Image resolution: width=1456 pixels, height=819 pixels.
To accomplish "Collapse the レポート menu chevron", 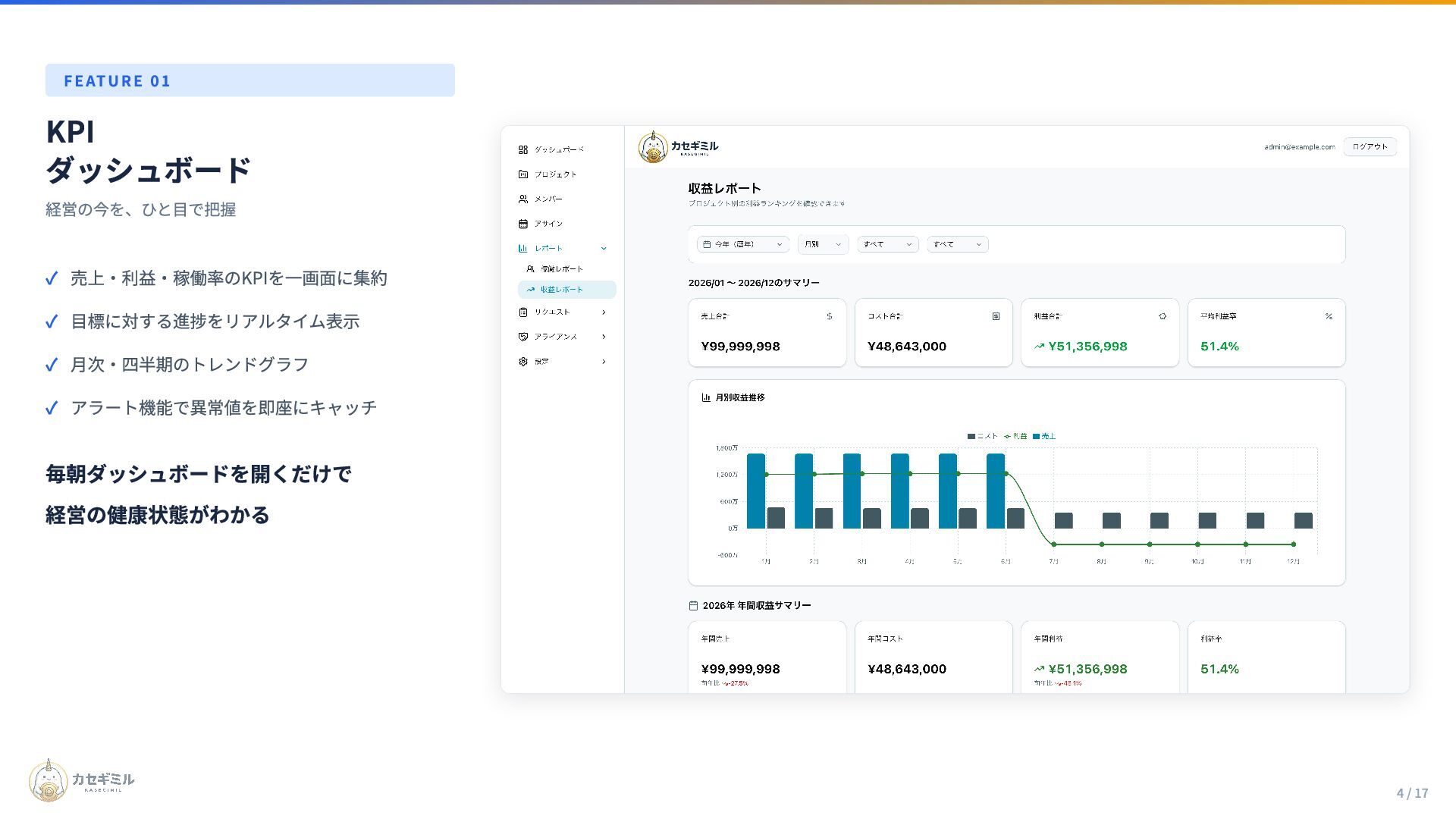I will [x=604, y=248].
